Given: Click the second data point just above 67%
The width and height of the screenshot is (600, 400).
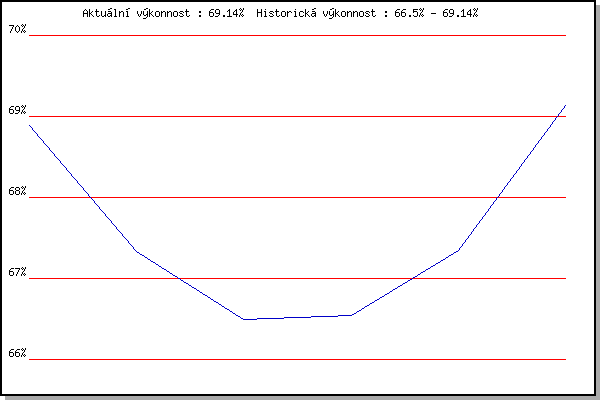Looking at the screenshot, I should pyautogui.click(x=137, y=251).
